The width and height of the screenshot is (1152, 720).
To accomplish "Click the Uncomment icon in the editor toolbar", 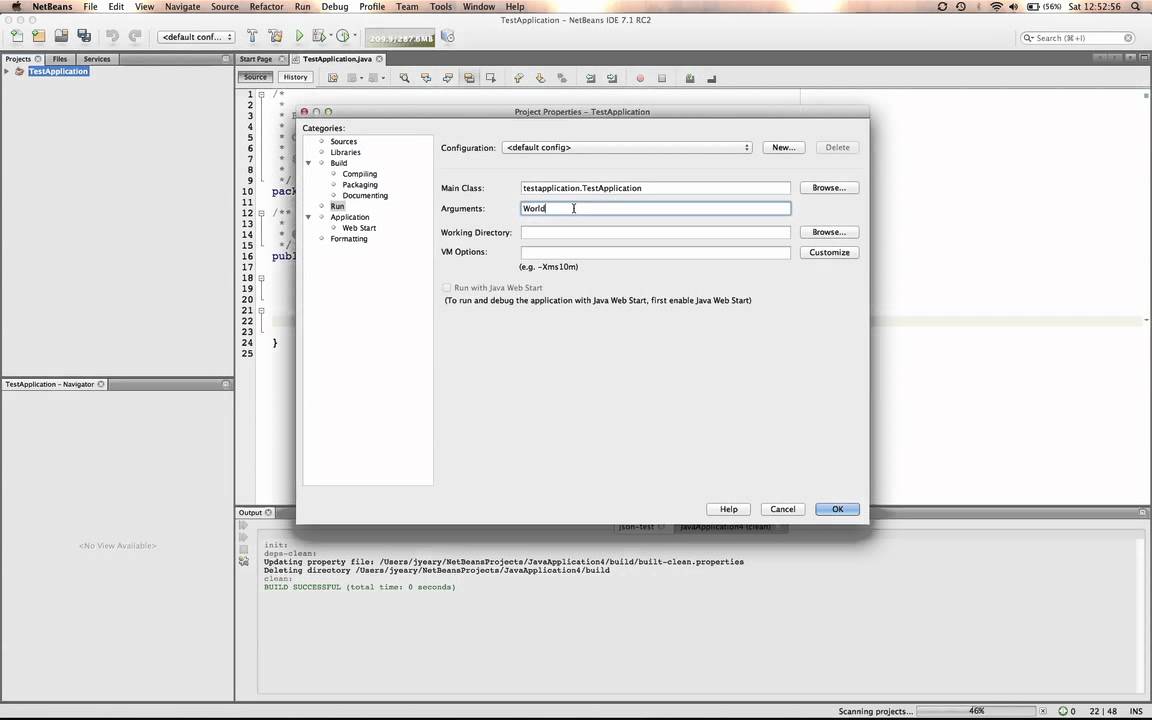I will [711, 78].
